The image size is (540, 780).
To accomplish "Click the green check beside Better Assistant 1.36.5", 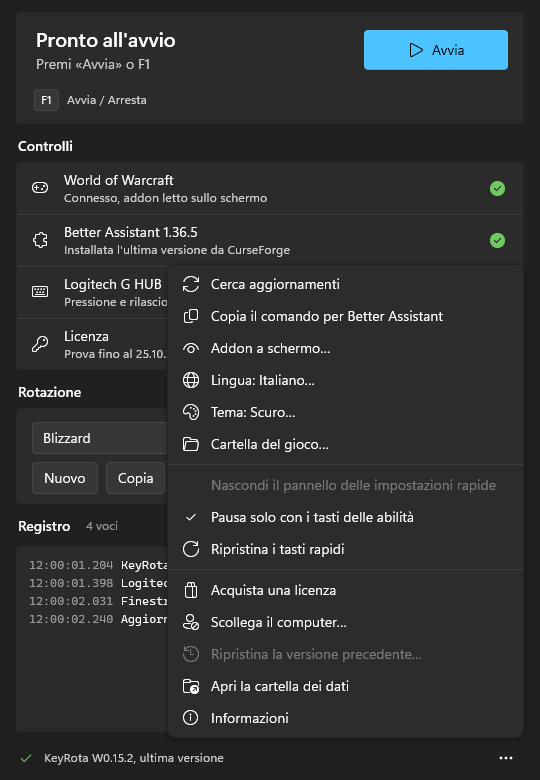I will (497, 240).
